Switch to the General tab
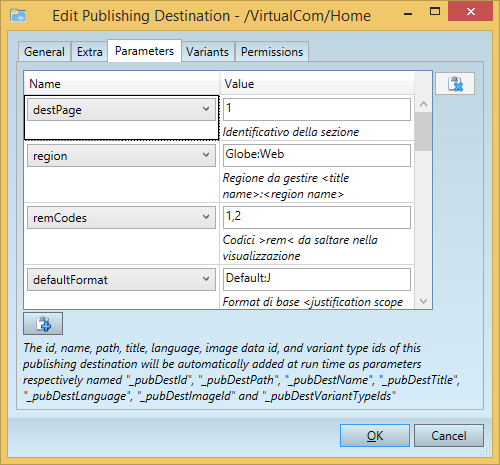Viewport: 500px width, 465px height. click(44, 52)
